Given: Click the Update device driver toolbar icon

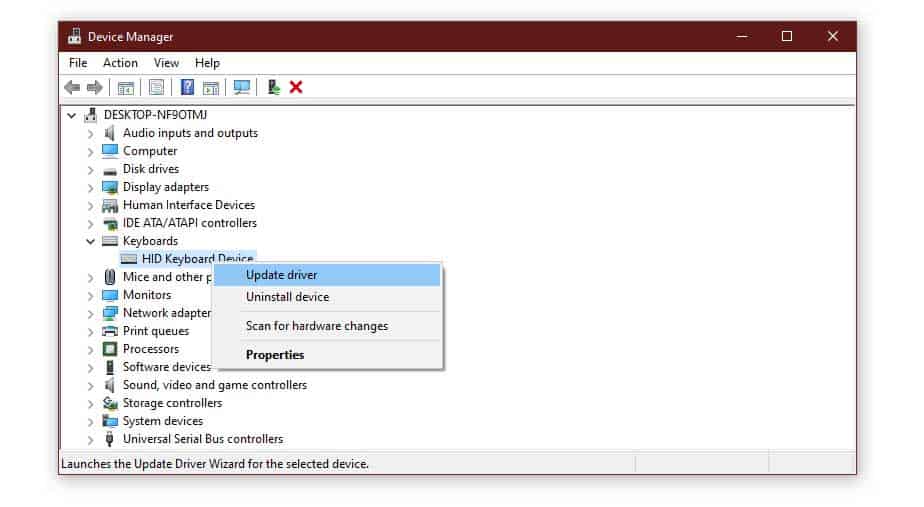Looking at the screenshot, I should point(273,87).
